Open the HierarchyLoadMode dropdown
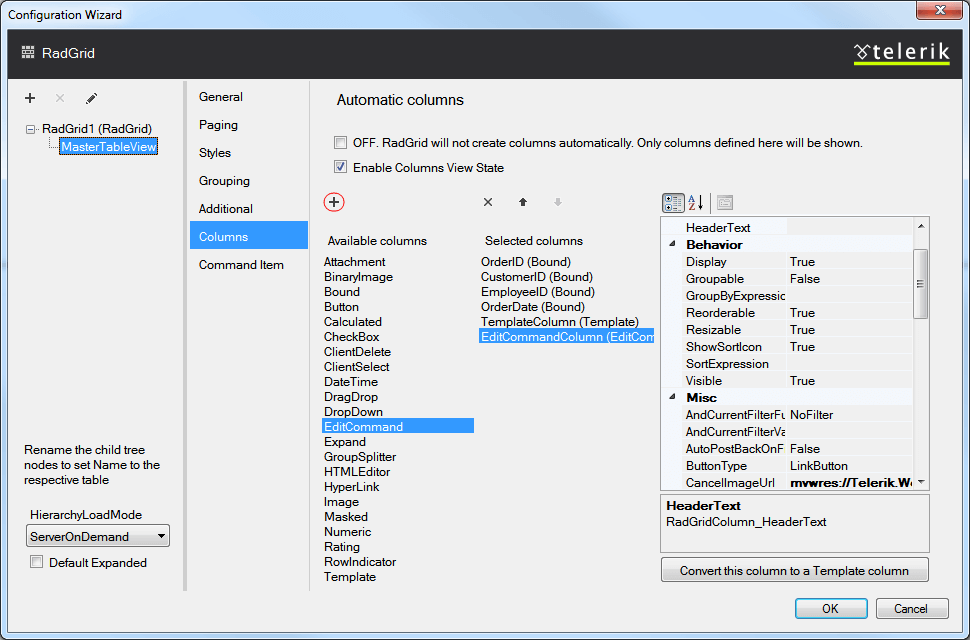The image size is (970, 640). (x=158, y=535)
